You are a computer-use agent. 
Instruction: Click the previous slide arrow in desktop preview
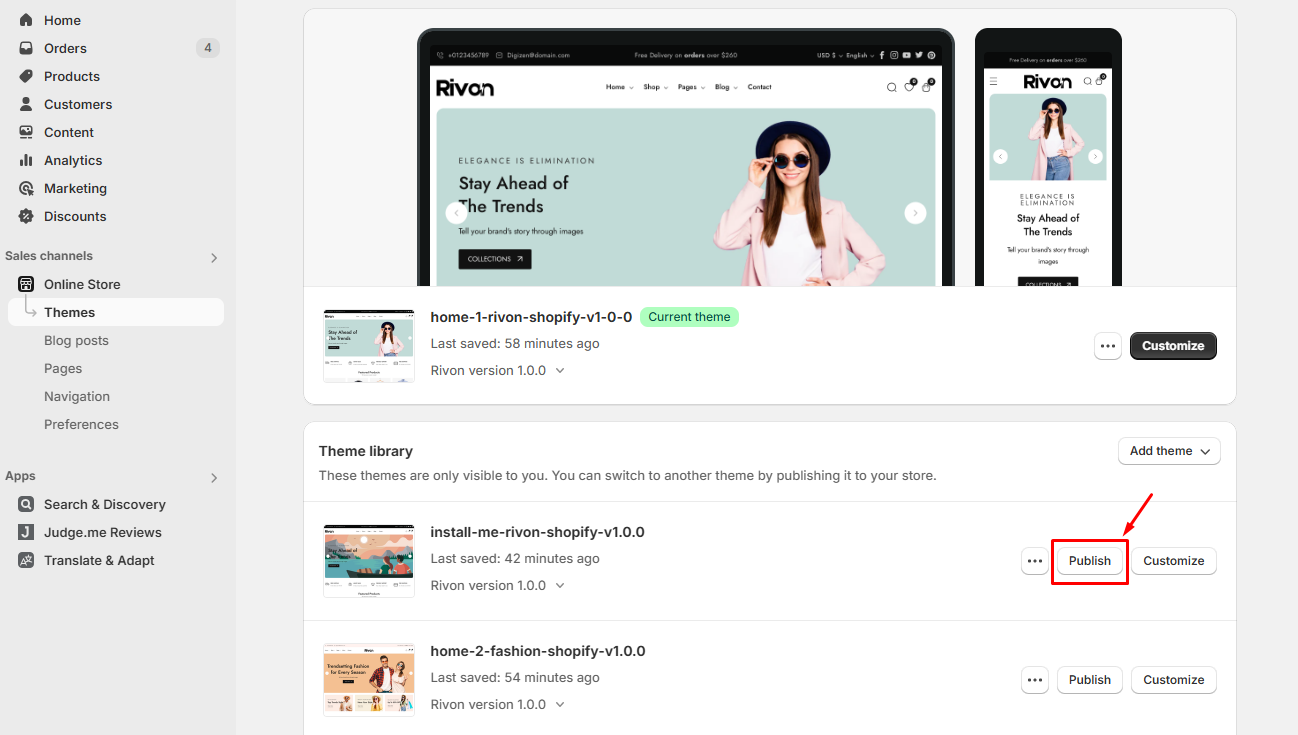(457, 213)
